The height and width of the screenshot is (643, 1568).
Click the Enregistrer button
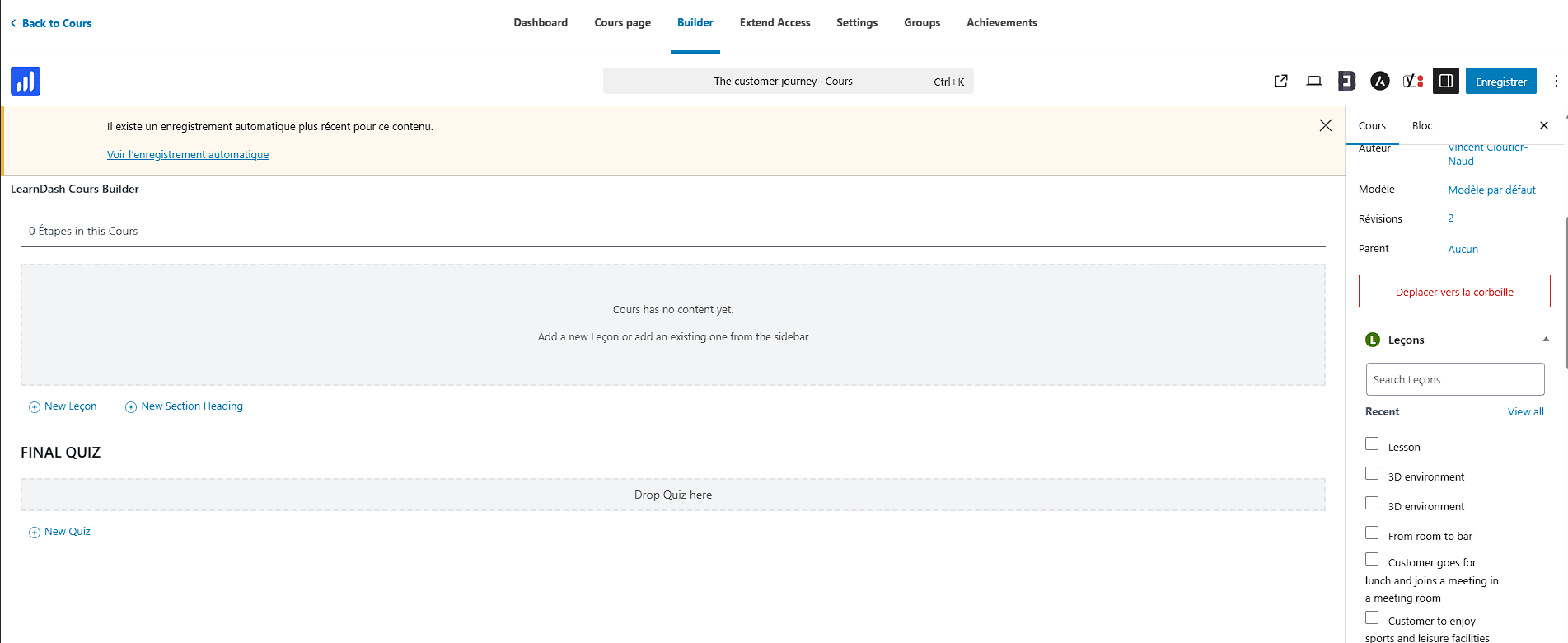point(1500,82)
